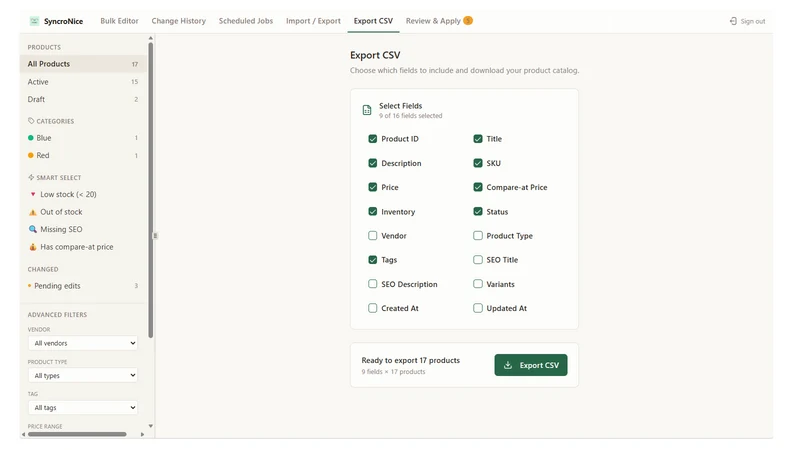Open the All types dropdown
Image resolution: width=800 pixels, height=450 pixels.
click(x=83, y=376)
